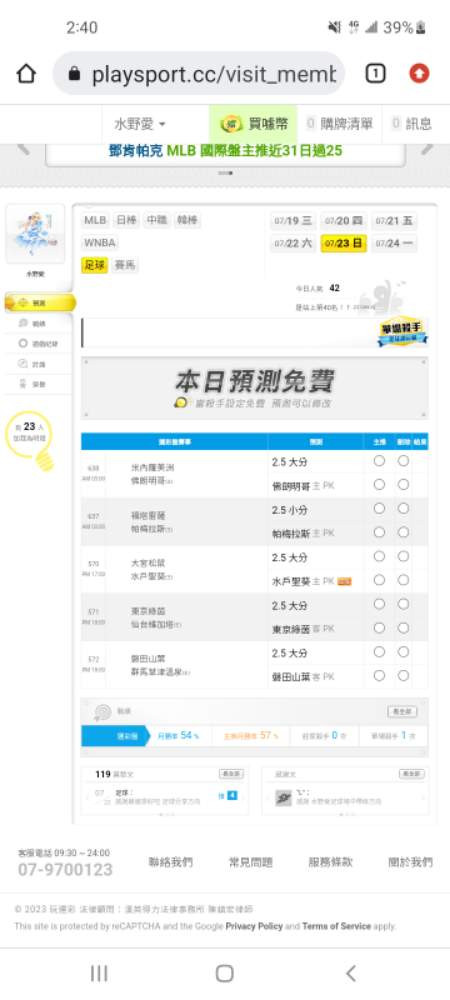Viewport: 450px width, 1000px height.
Task: Choose date 07/20 四
Action: (x=344, y=221)
